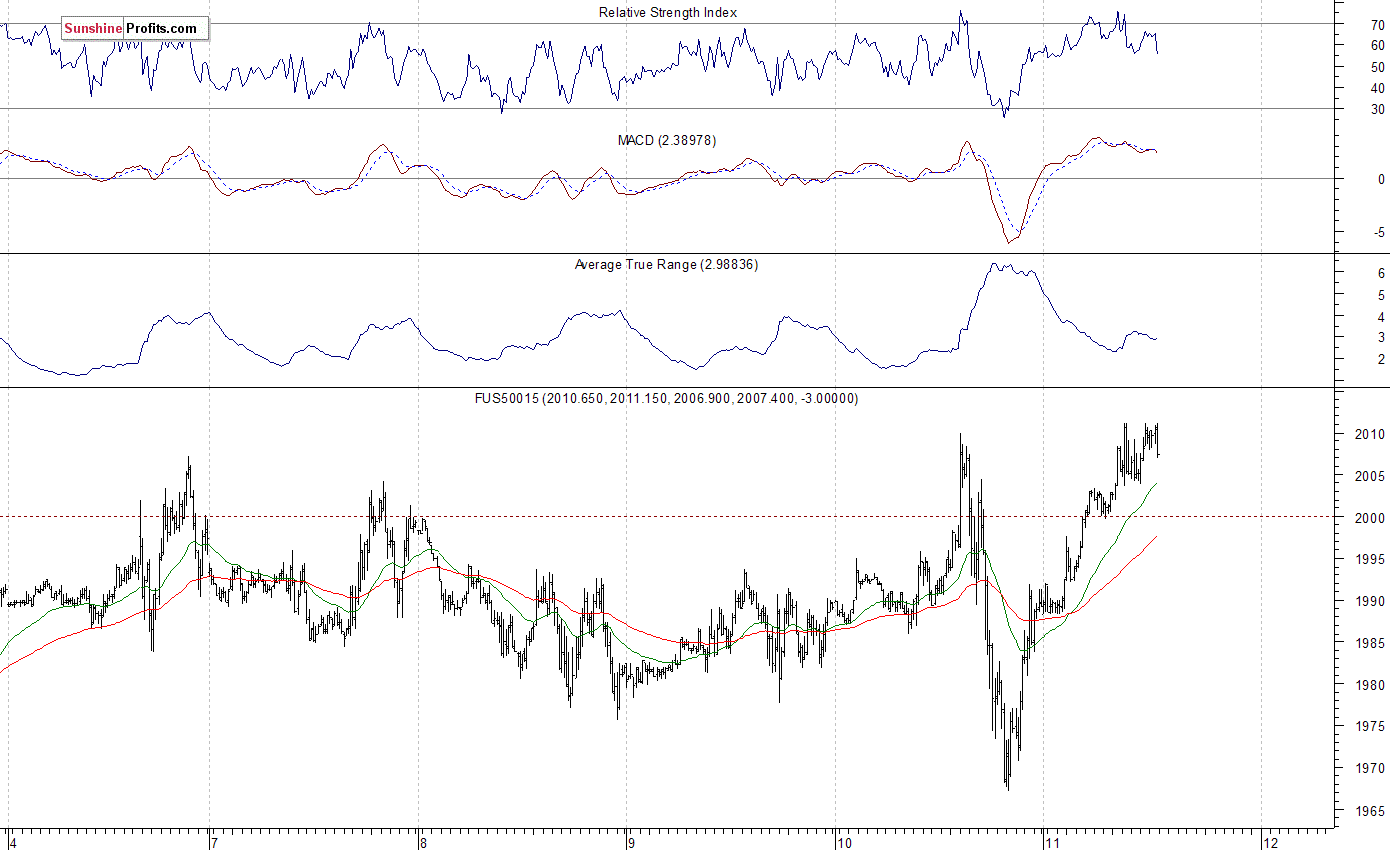This screenshot has width=1390, height=850.
Task: Click the 1990 price axis label
Action: coord(1372,602)
